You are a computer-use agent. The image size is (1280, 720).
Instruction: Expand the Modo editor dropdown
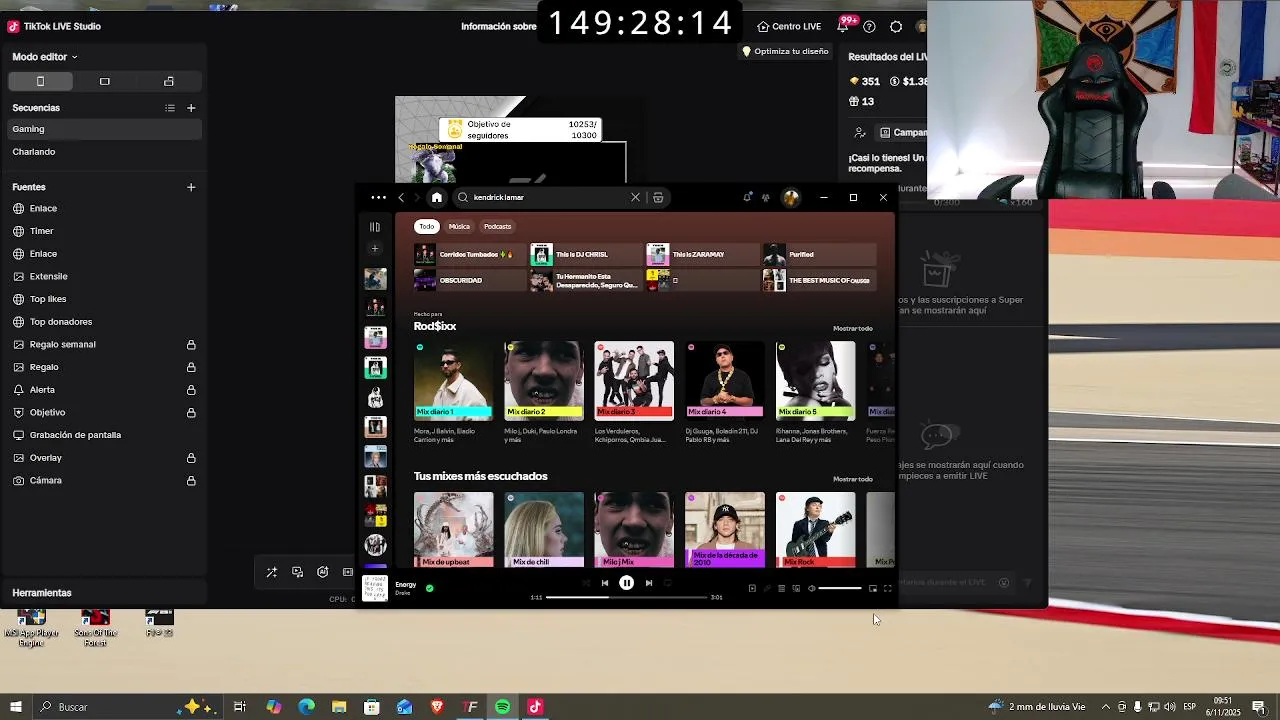[45, 57]
